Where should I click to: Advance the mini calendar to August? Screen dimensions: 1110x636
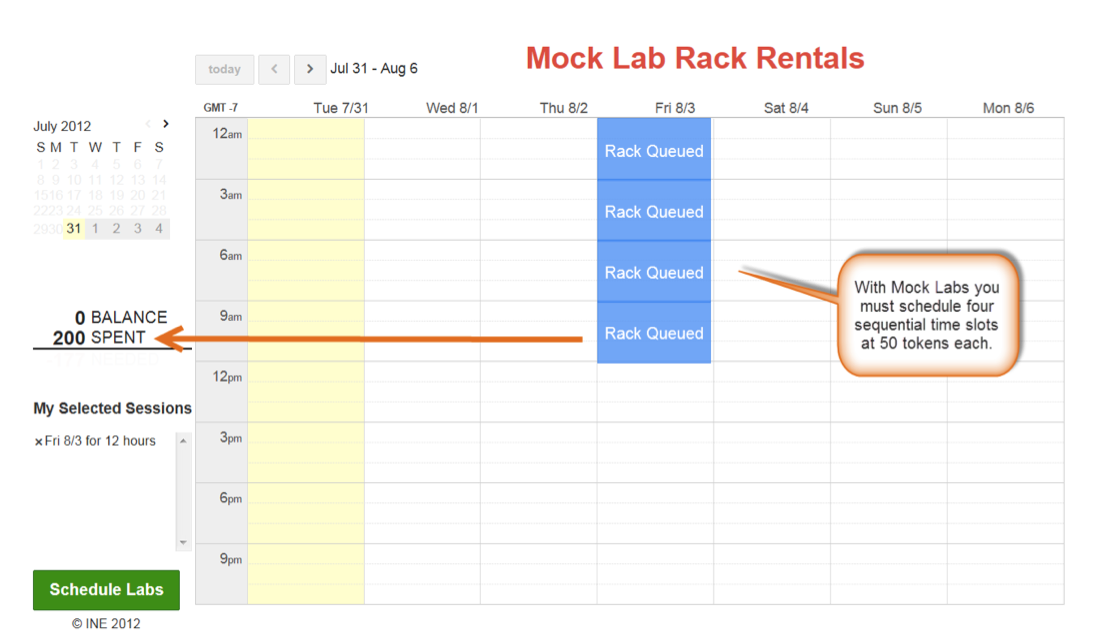pyautogui.click(x=165, y=124)
